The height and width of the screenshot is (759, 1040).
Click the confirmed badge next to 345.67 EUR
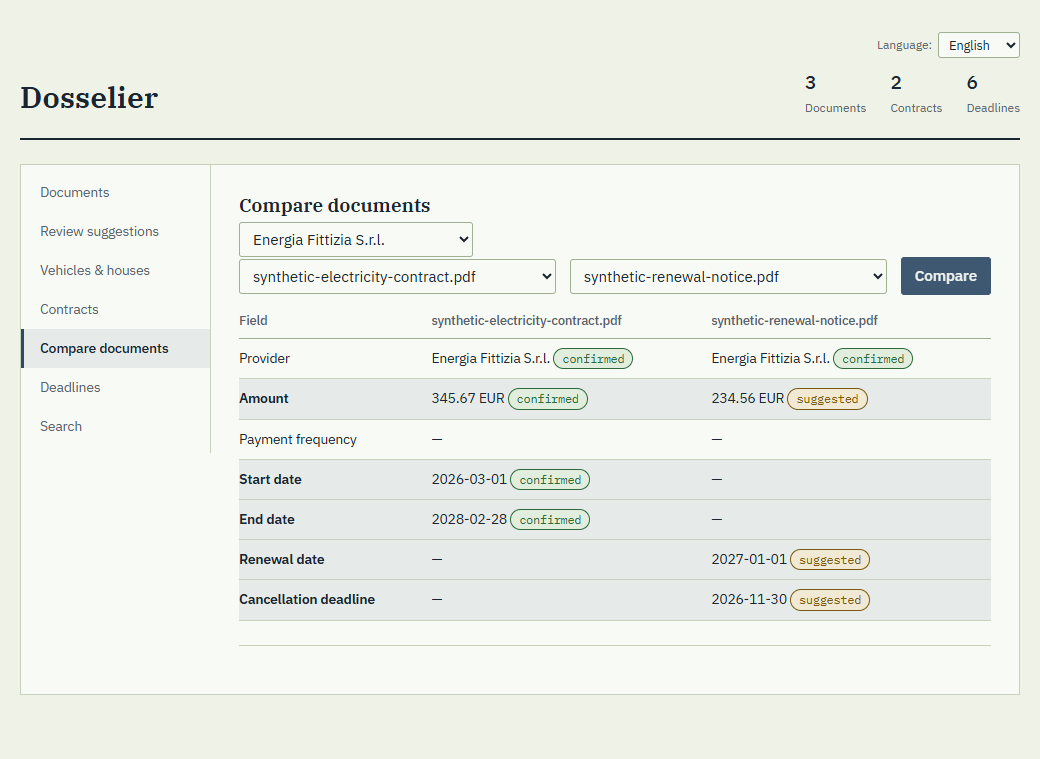pyautogui.click(x=548, y=399)
